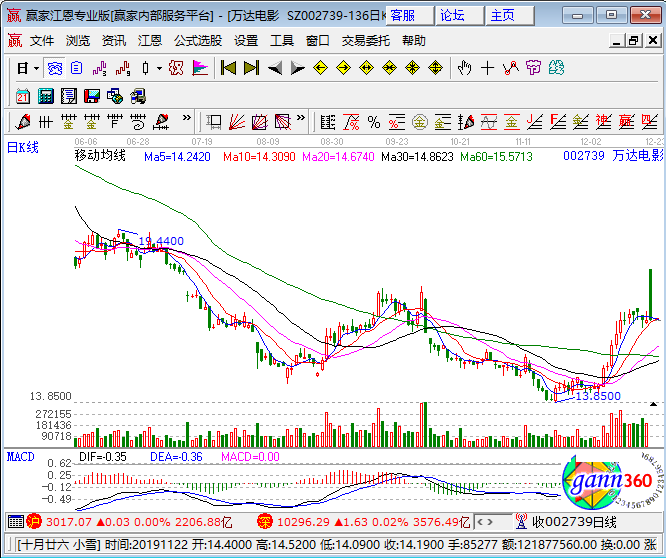666x558 pixels.
Task: Select the spiral-labeled comb line tool
Action: tap(138, 122)
